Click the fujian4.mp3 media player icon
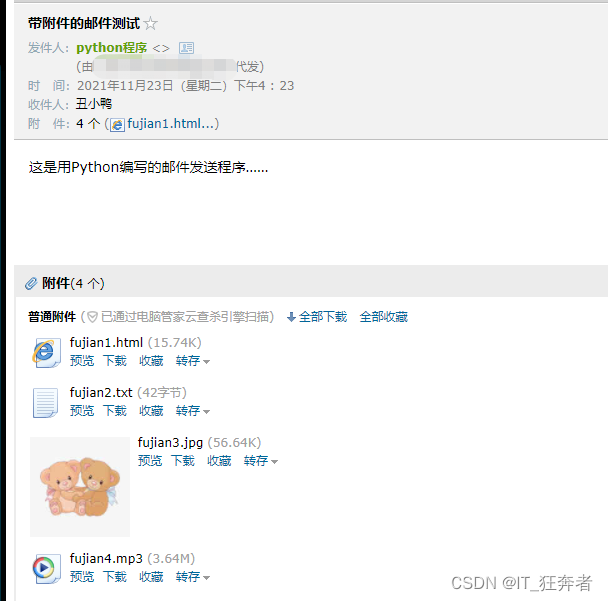Image resolution: width=608 pixels, height=601 pixels. coord(47,568)
